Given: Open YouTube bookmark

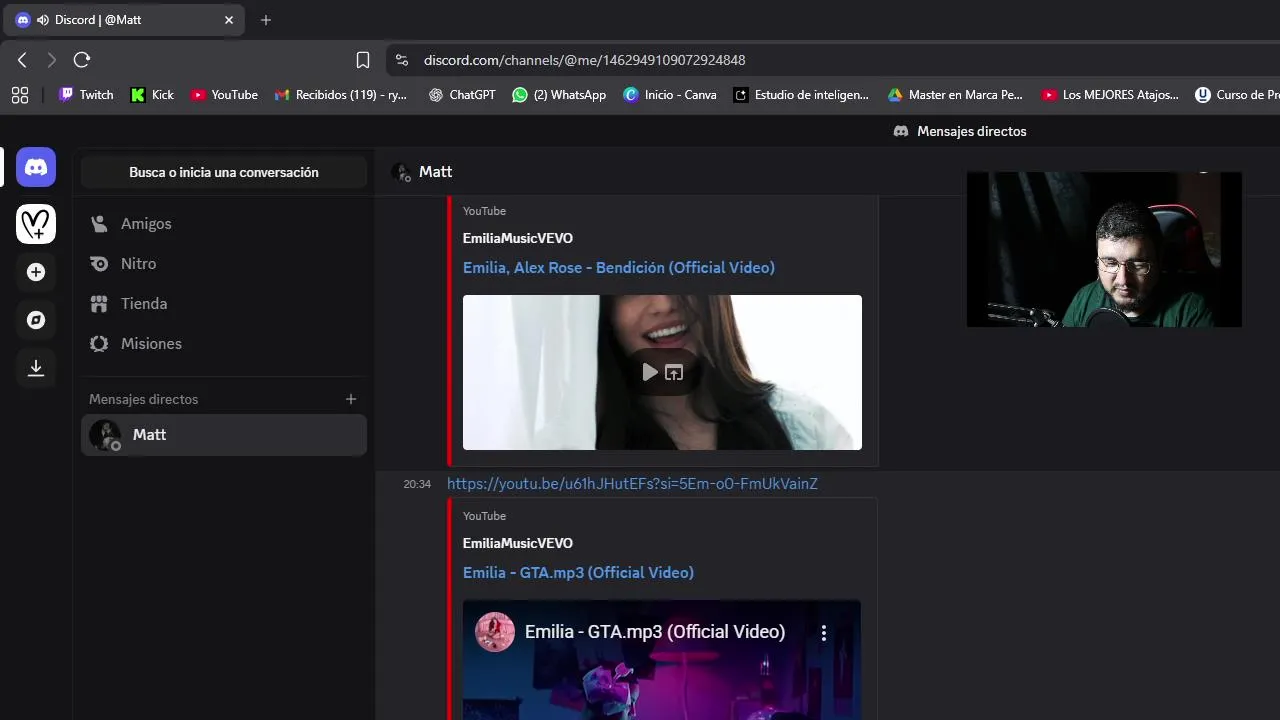Looking at the screenshot, I should [225, 95].
